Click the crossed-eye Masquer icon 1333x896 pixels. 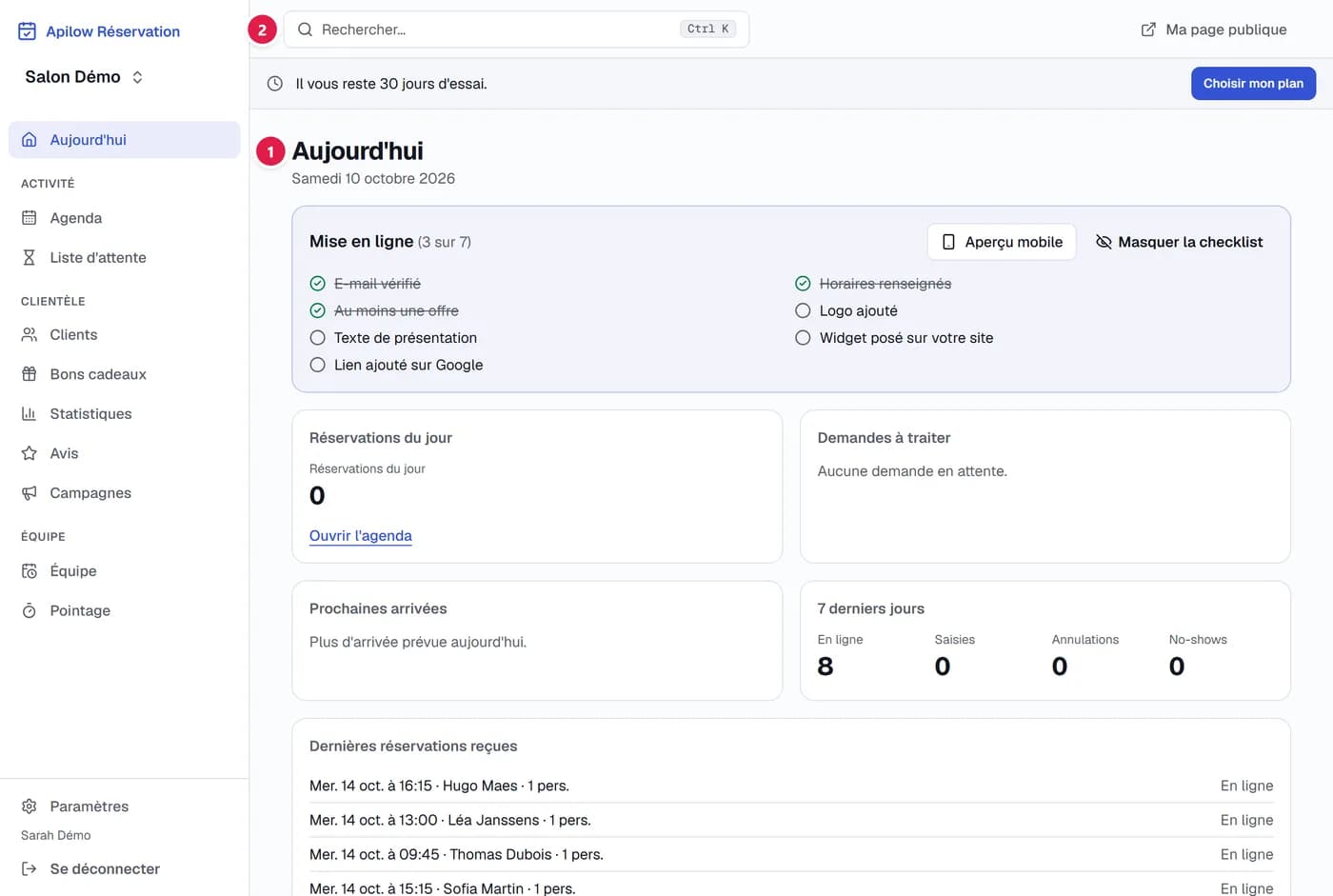[1104, 242]
